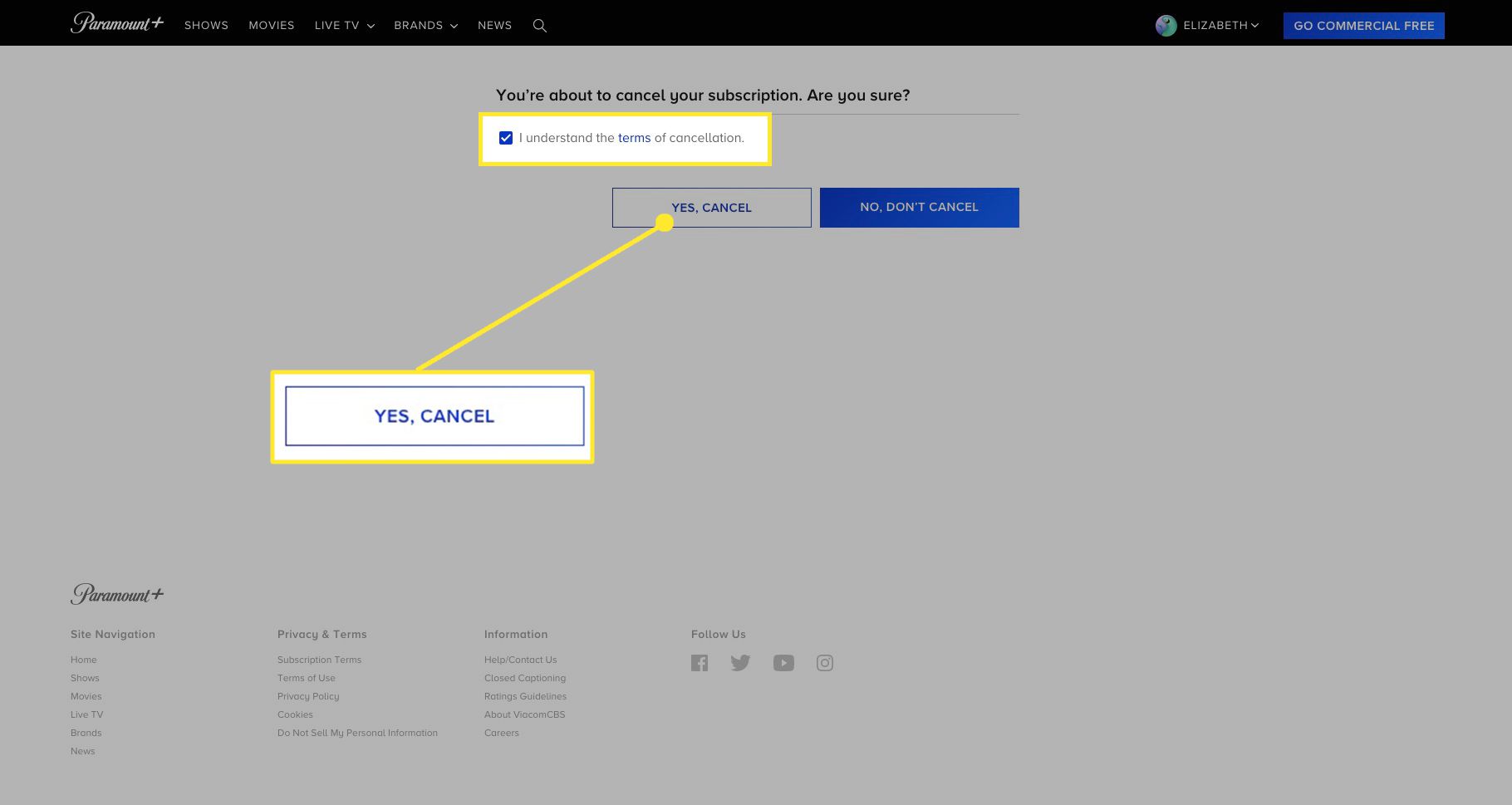Open Terms of Use link
This screenshot has height=805, width=1512.
coord(307,678)
